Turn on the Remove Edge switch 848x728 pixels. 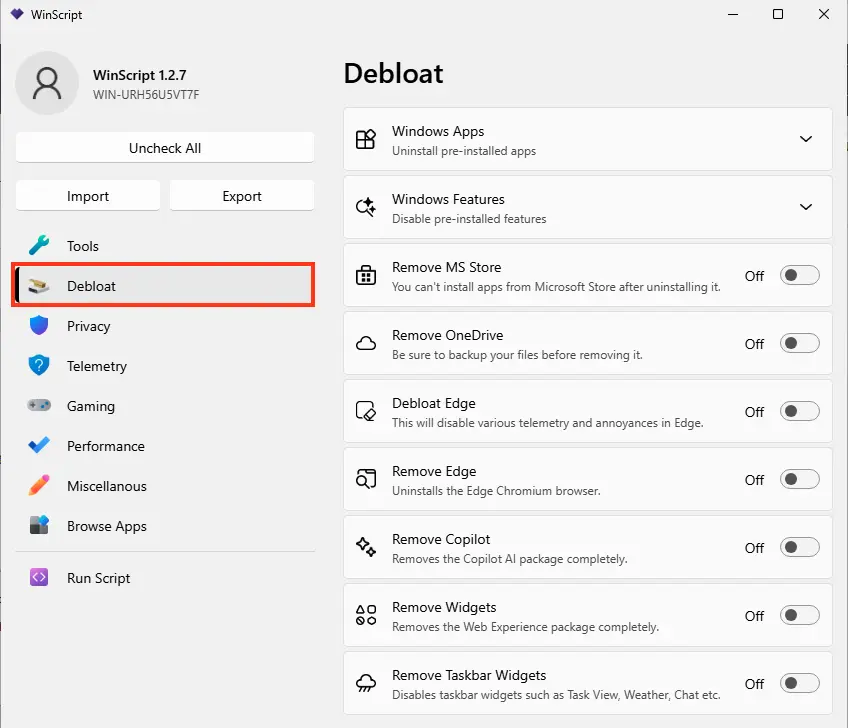point(799,479)
